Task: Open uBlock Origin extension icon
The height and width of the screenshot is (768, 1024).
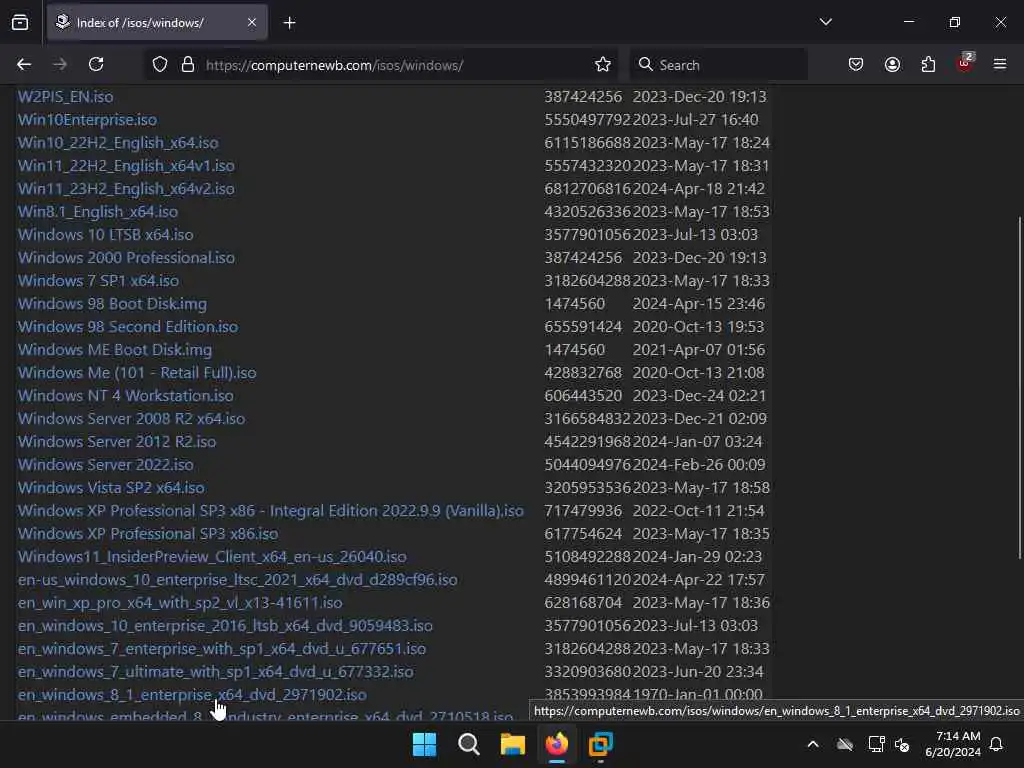Action: click(x=965, y=63)
